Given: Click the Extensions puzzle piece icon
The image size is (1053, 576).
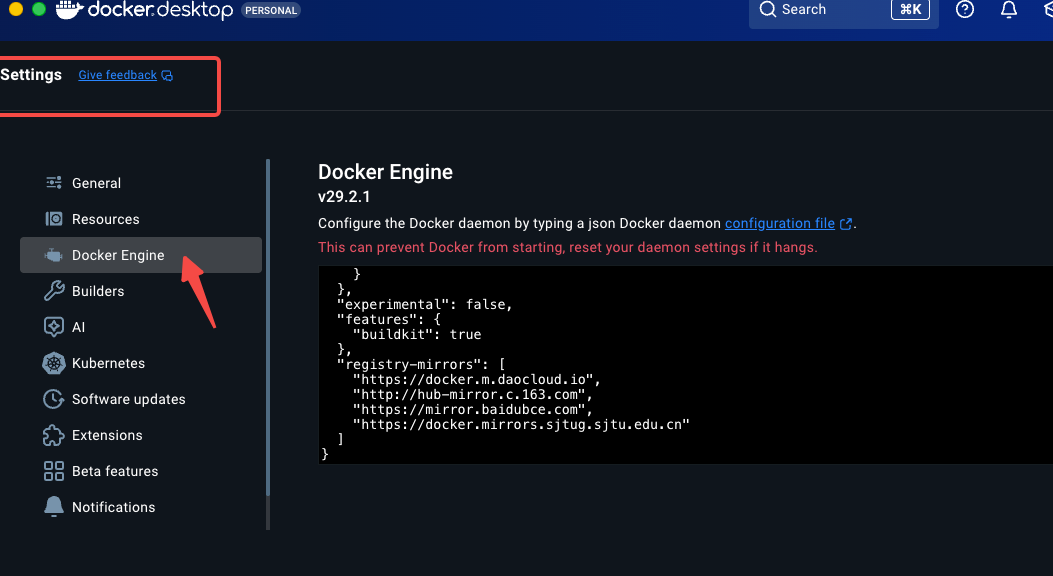Looking at the screenshot, I should tap(54, 435).
